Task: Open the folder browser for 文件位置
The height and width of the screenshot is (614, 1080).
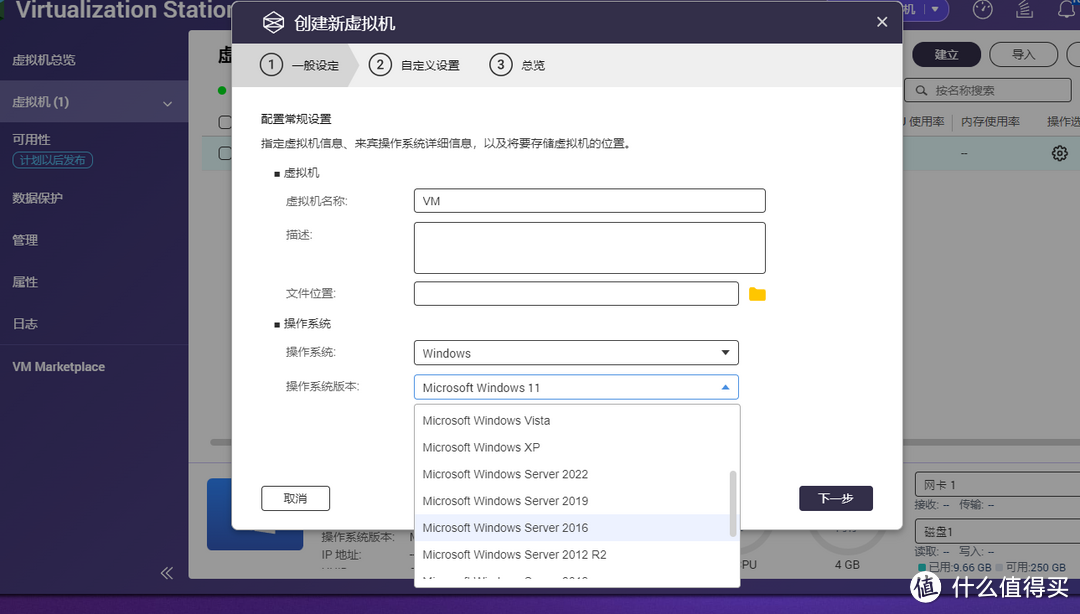Action: tap(757, 292)
